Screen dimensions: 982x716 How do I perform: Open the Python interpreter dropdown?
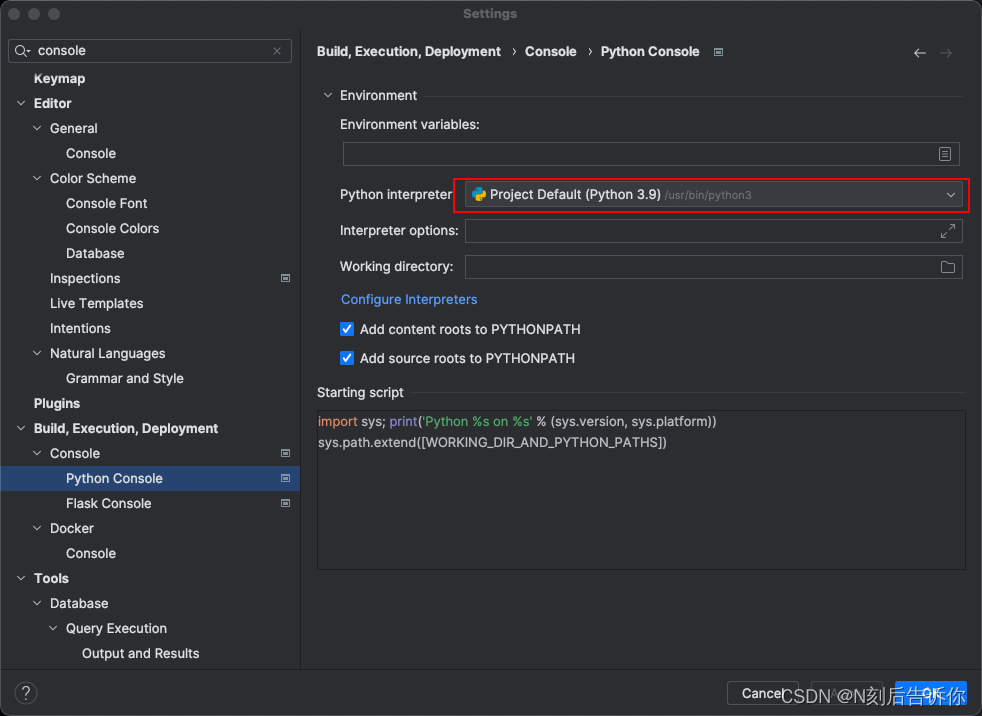tap(714, 195)
